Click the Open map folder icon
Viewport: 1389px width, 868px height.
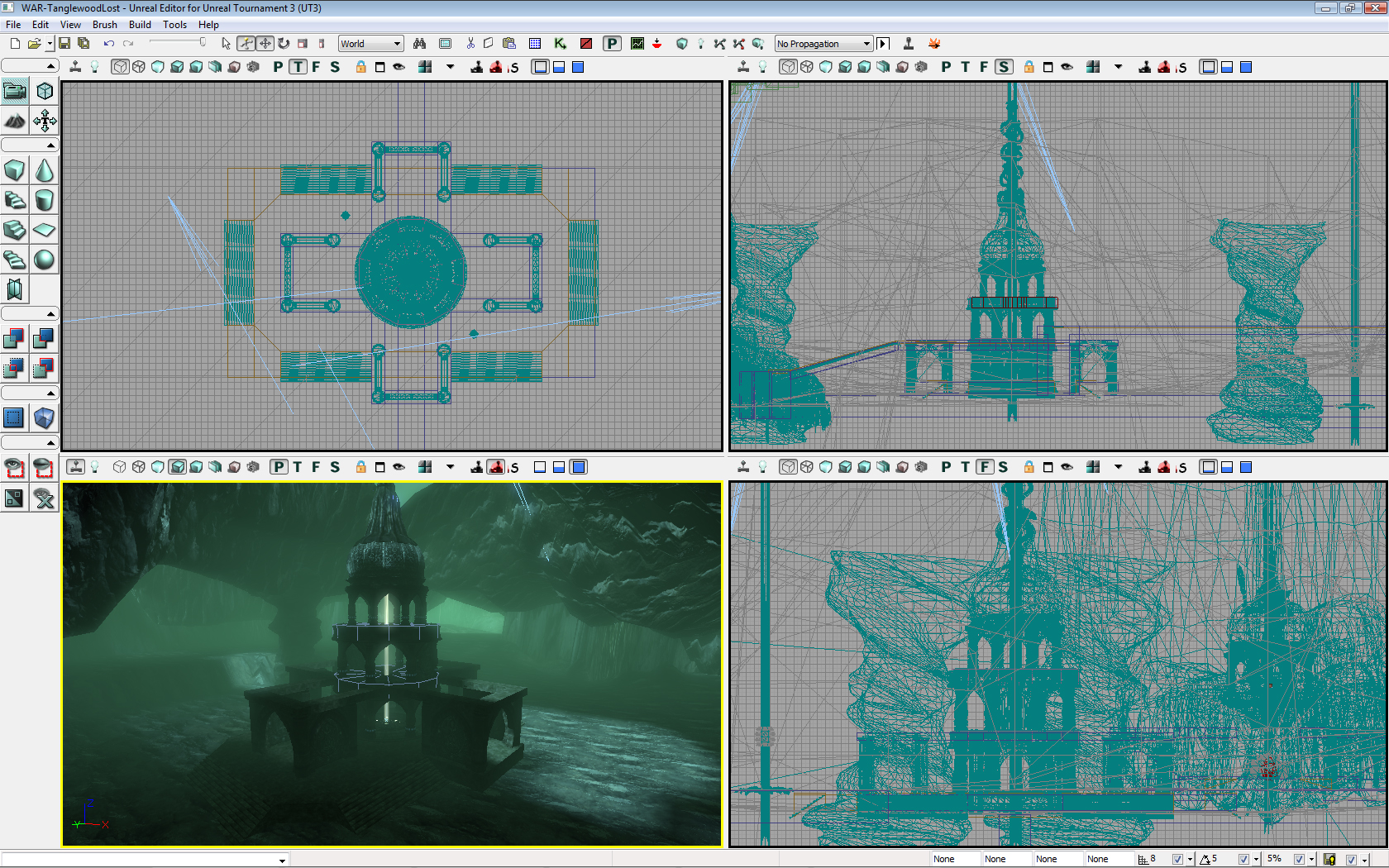pos(34,44)
